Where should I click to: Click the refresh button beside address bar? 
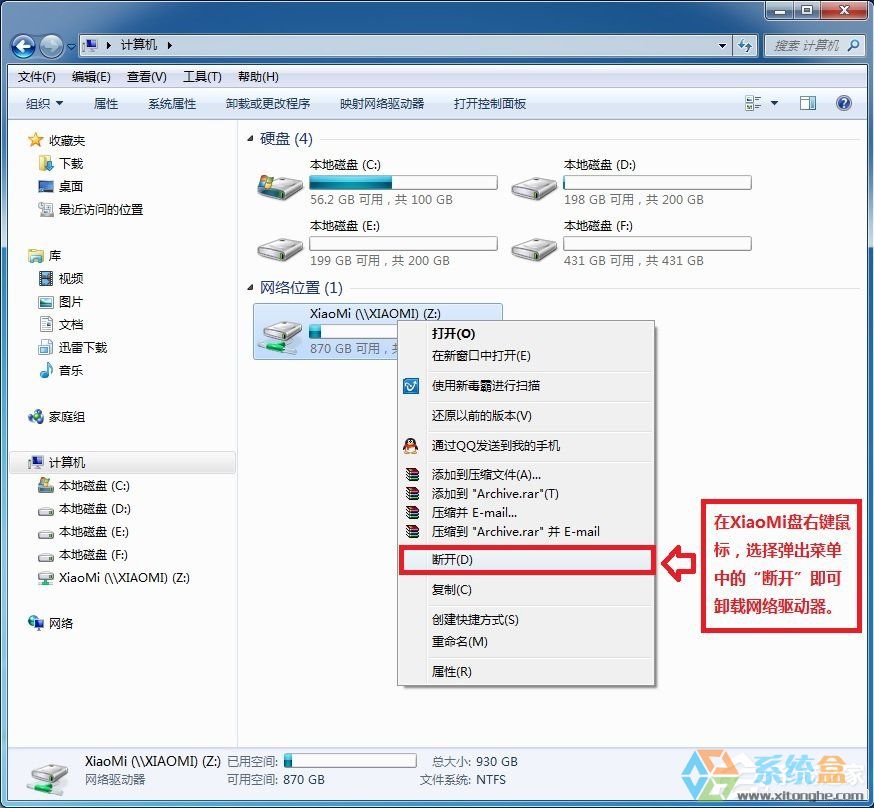(x=745, y=45)
